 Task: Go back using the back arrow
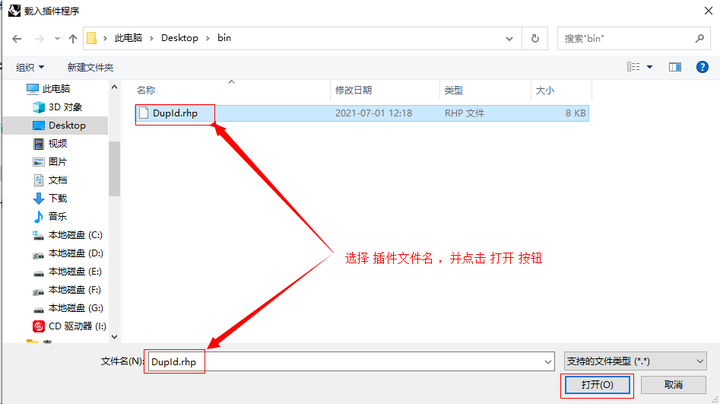click(17, 39)
